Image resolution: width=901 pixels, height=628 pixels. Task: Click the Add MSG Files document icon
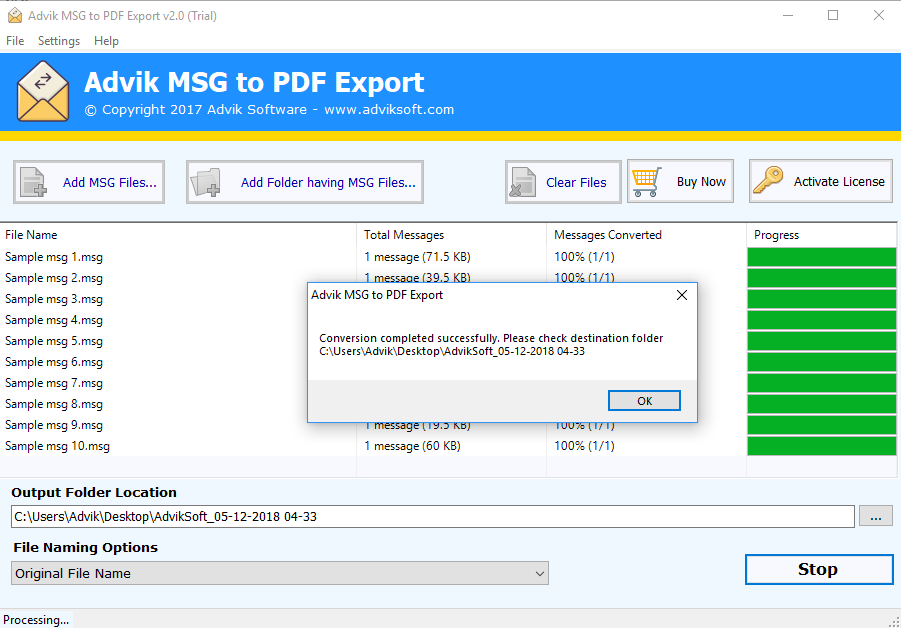(33, 182)
